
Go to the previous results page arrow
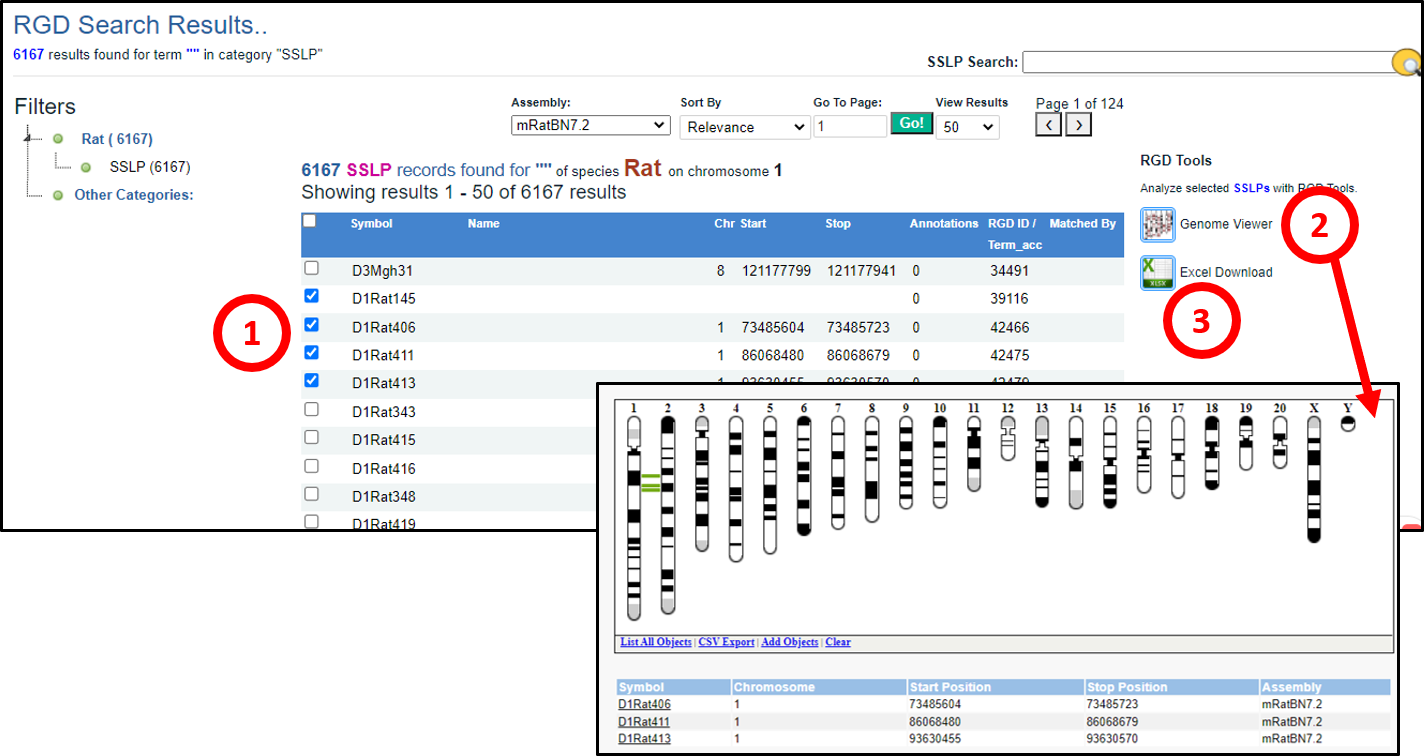(x=1047, y=124)
